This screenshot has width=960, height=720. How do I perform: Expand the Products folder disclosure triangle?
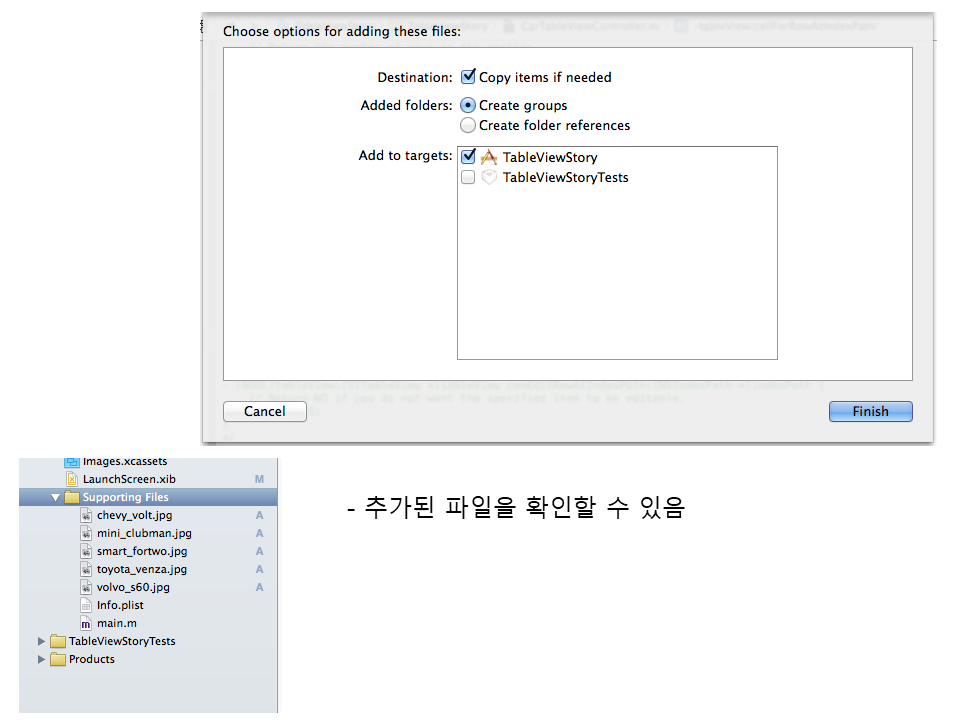[x=42, y=660]
